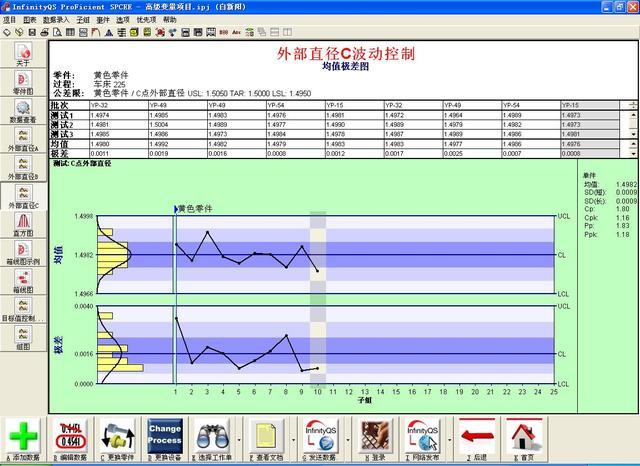
Task: Click the Abc text toolbar icon
Action: [236, 32]
